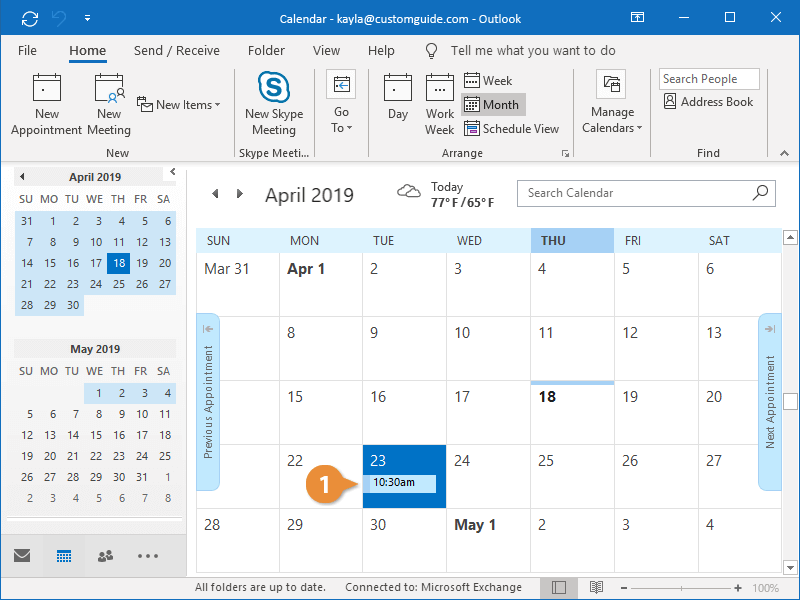Screen dimensions: 800x600
Task: Click the 100% zoom level
Action: [x=765, y=588]
